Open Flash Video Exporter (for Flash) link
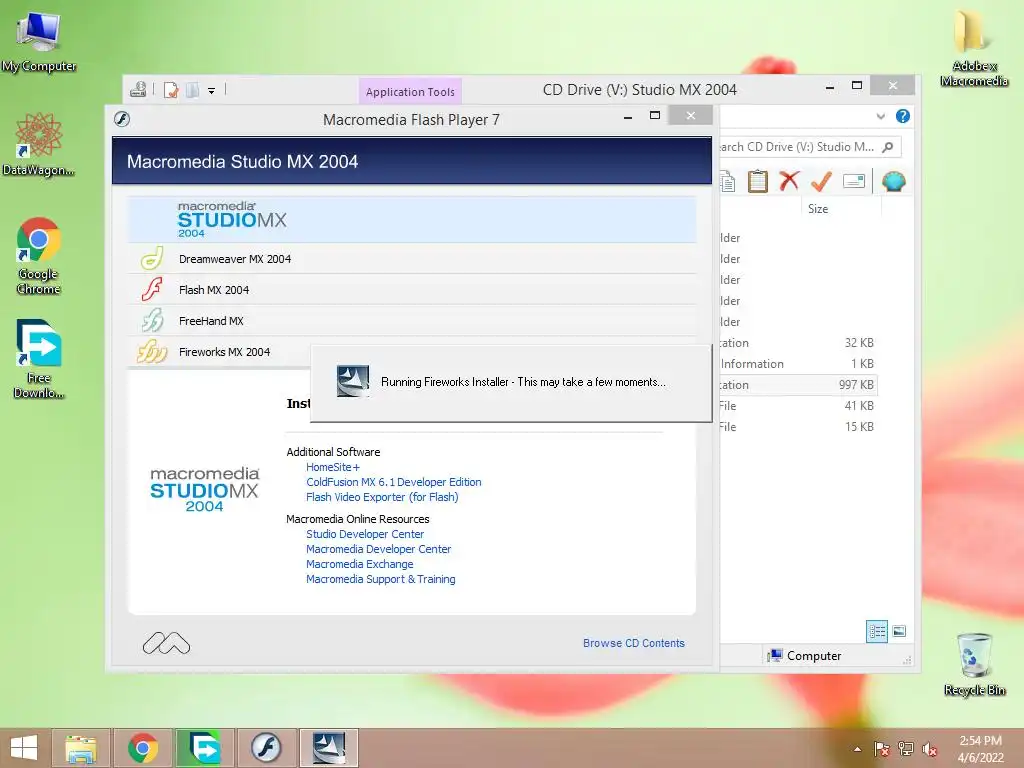The height and width of the screenshot is (768, 1024). (x=382, y=497)
